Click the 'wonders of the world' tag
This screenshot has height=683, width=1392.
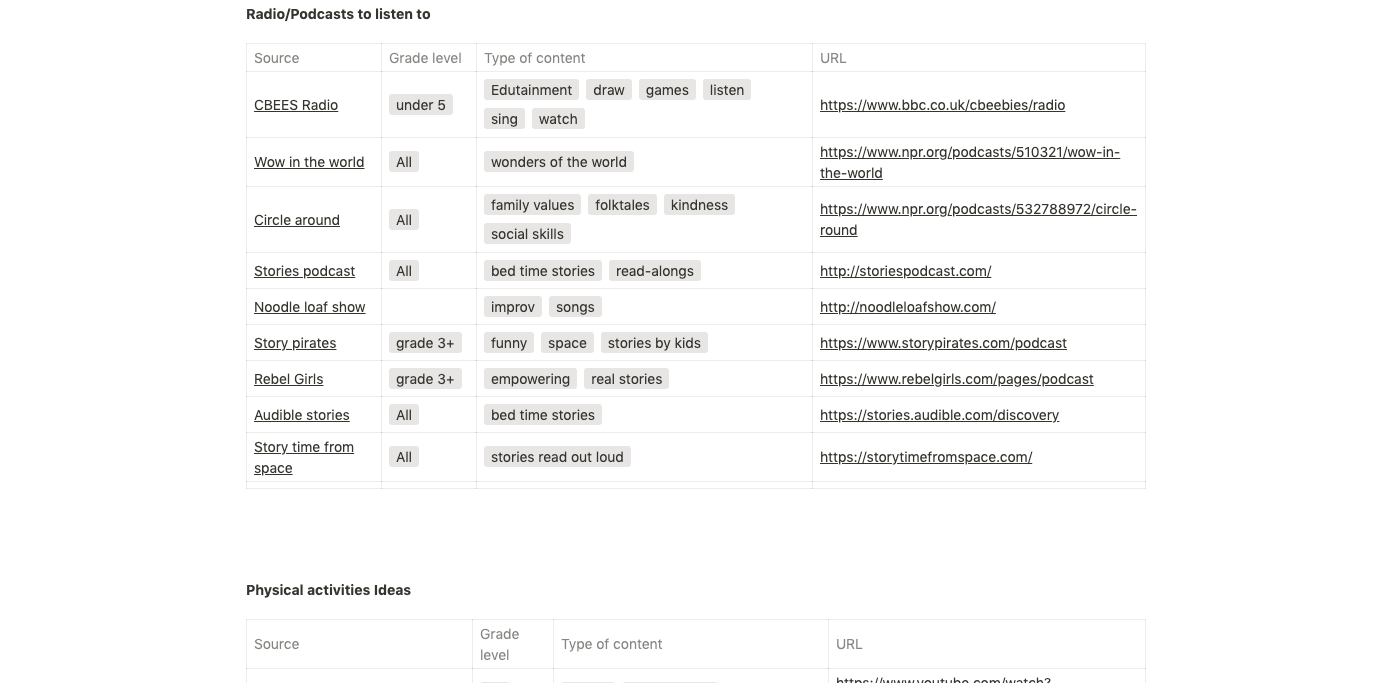coord(559,162)
